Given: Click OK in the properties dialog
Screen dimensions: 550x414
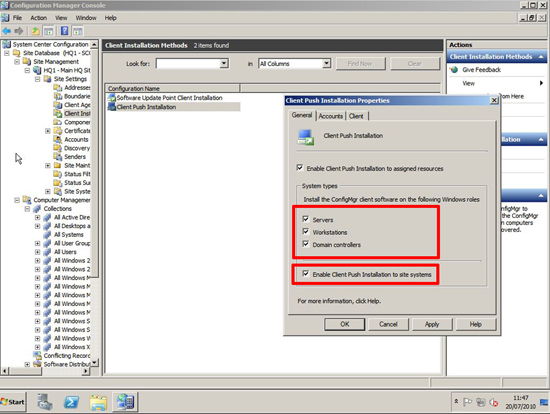Looking at the screenshot, I should point(344,324).
